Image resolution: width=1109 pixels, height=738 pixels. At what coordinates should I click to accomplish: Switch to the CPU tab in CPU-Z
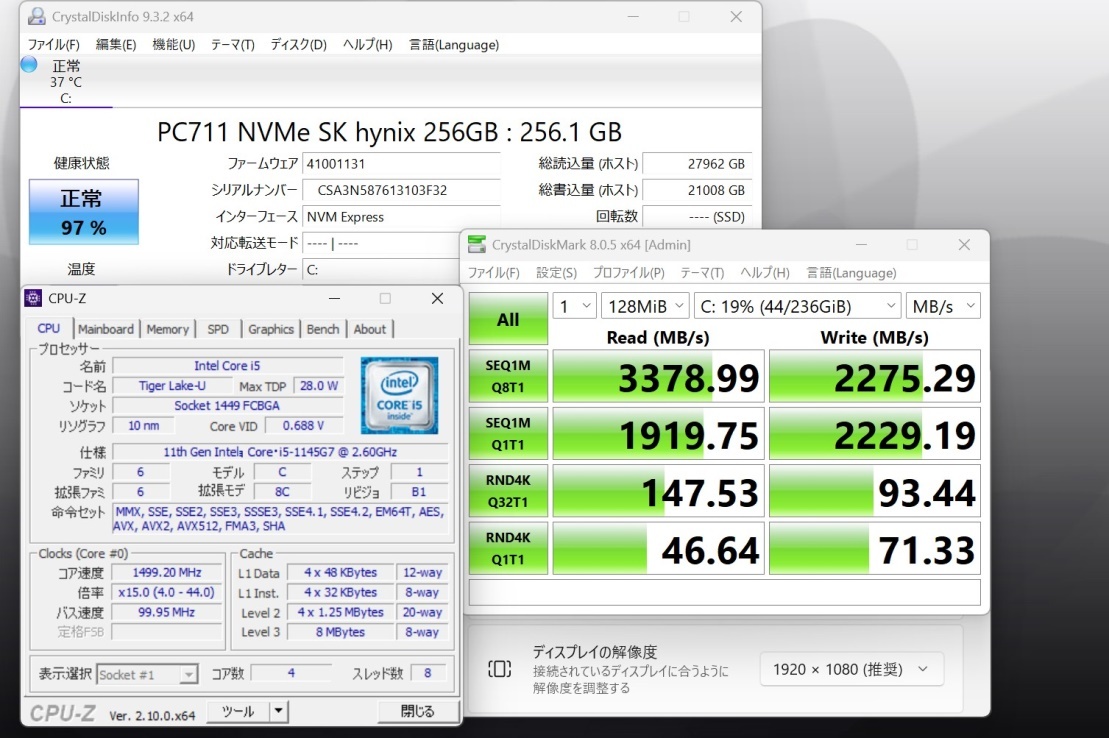(x=49, y=328)
